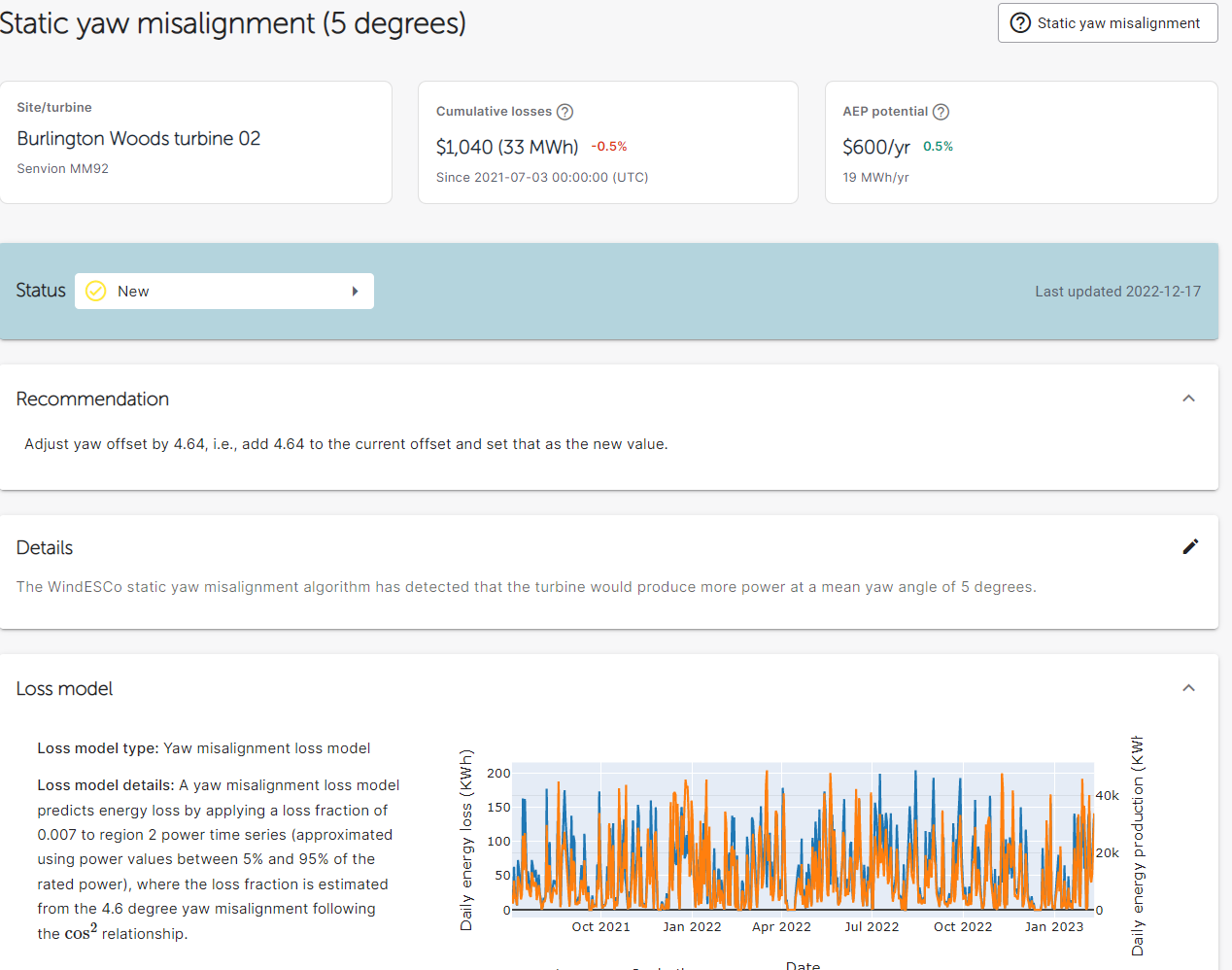This screenshot has width=1232, height=970.
Task: Click the Cumulative losses card label
Action: pos(494,112)
